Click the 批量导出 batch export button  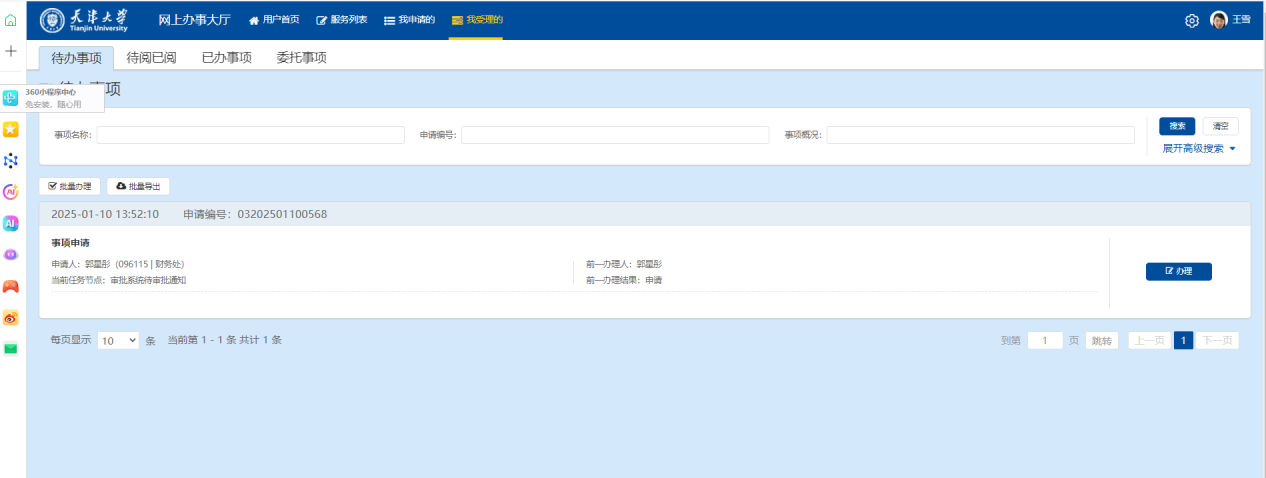click(138, 186)
